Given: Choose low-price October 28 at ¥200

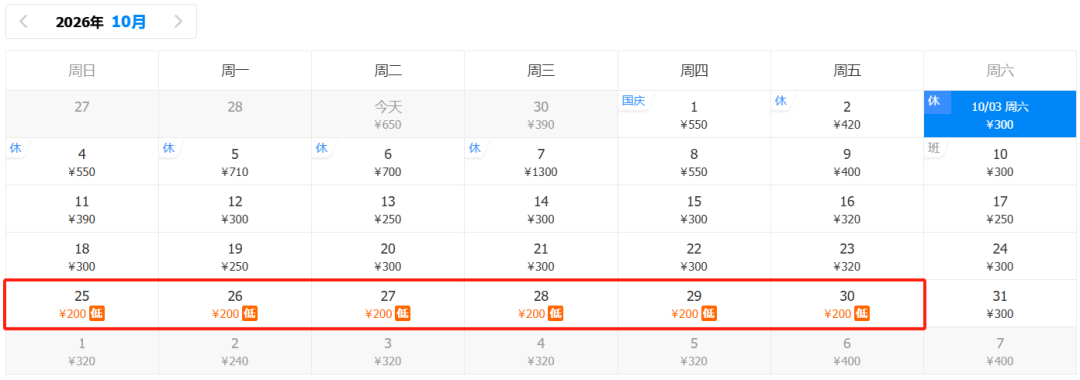Looking at the screenshot, I should point(541,304).
